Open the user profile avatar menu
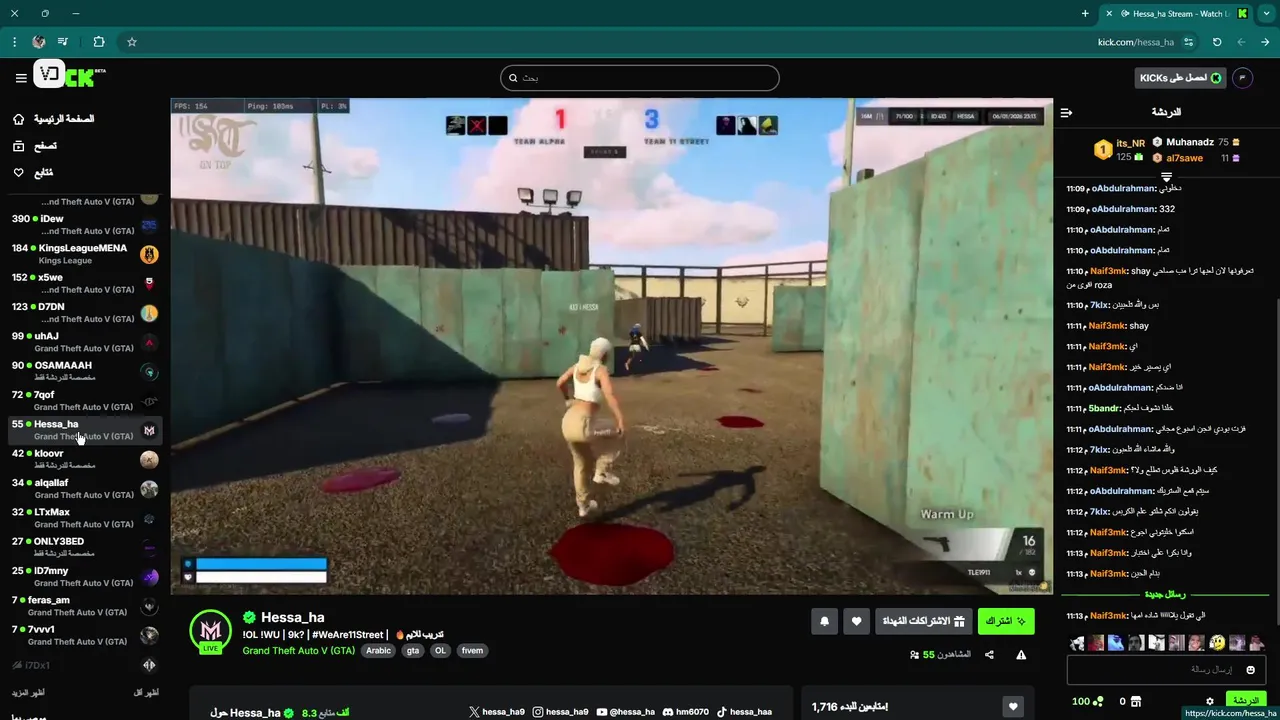 [1242, 78]
